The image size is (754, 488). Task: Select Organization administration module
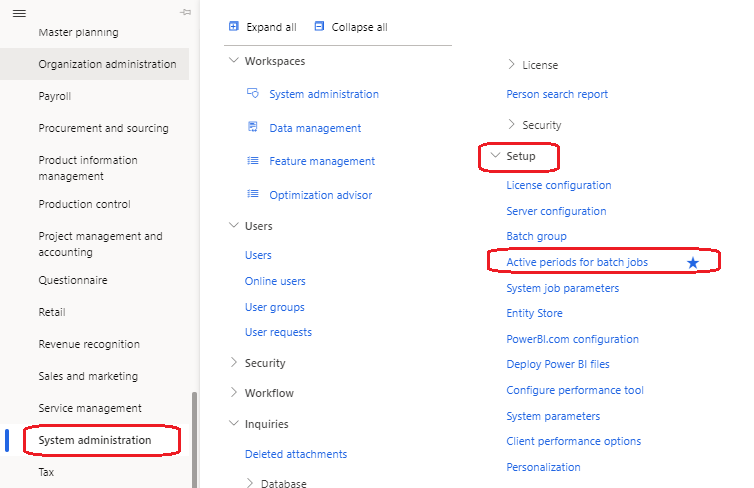pyautogui.click(x=107, y=64)
